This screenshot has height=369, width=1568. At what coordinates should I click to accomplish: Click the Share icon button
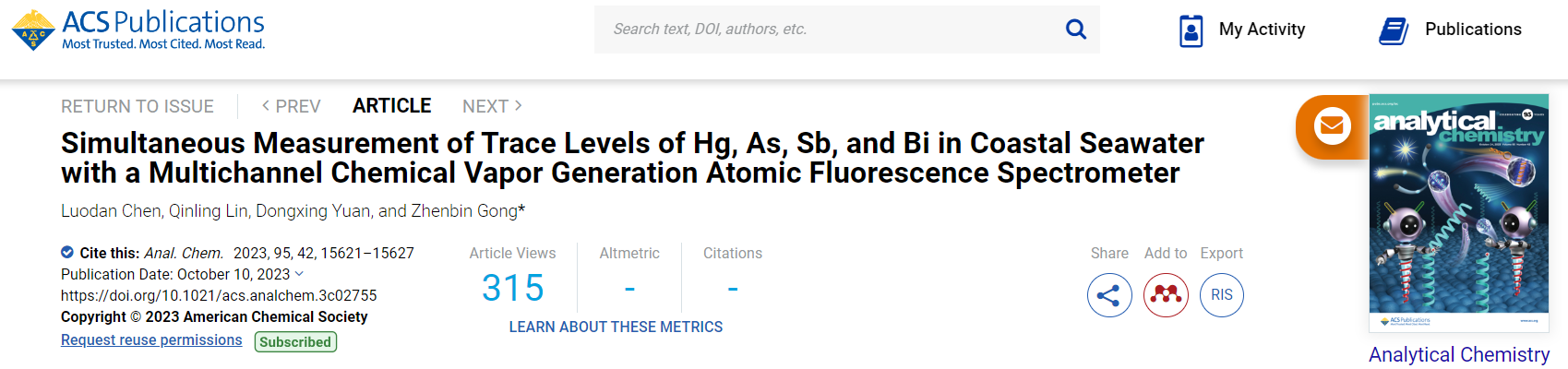click(1109, 295)
